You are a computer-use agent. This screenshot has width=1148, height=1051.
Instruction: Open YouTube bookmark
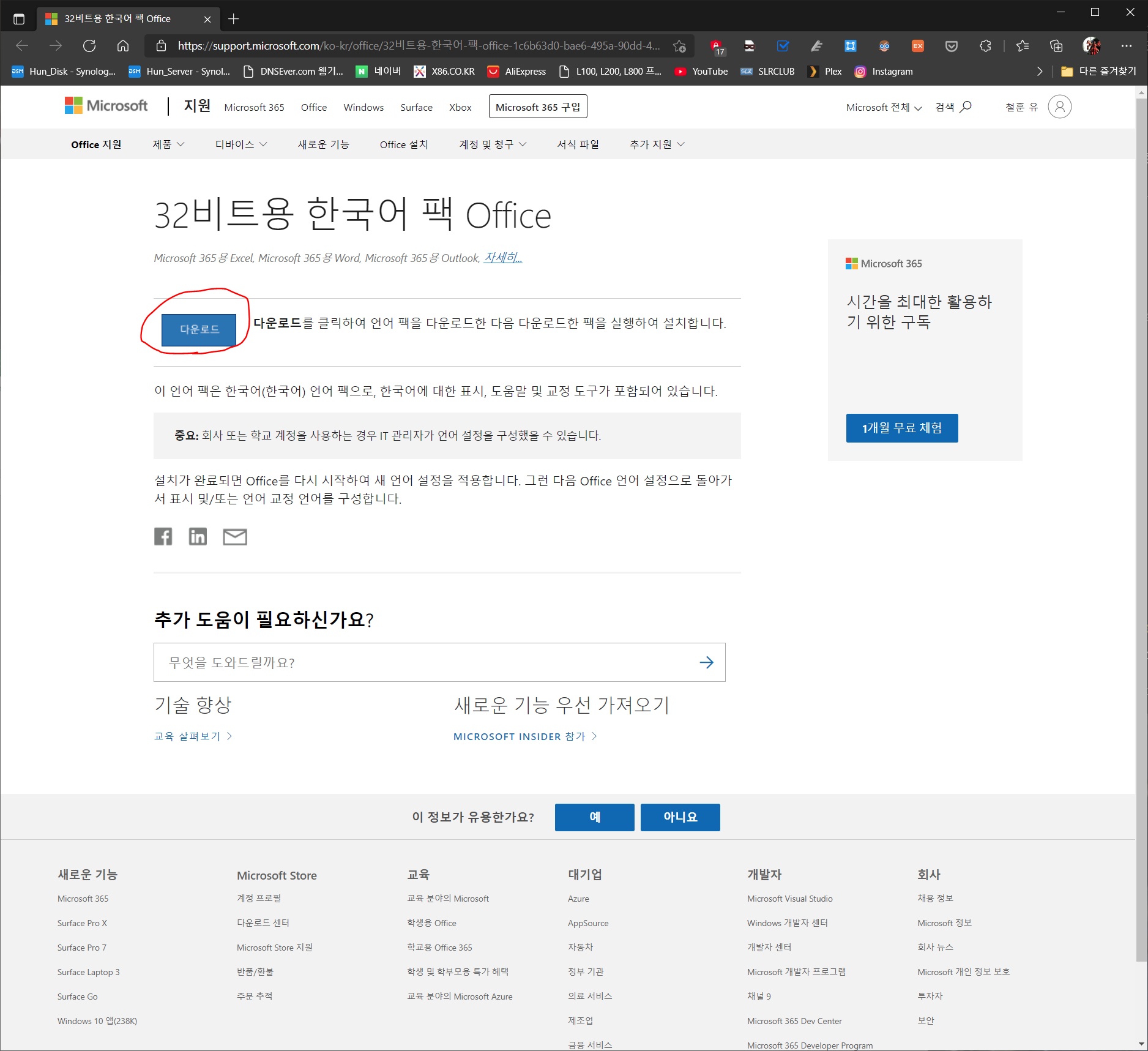(701, 72)
